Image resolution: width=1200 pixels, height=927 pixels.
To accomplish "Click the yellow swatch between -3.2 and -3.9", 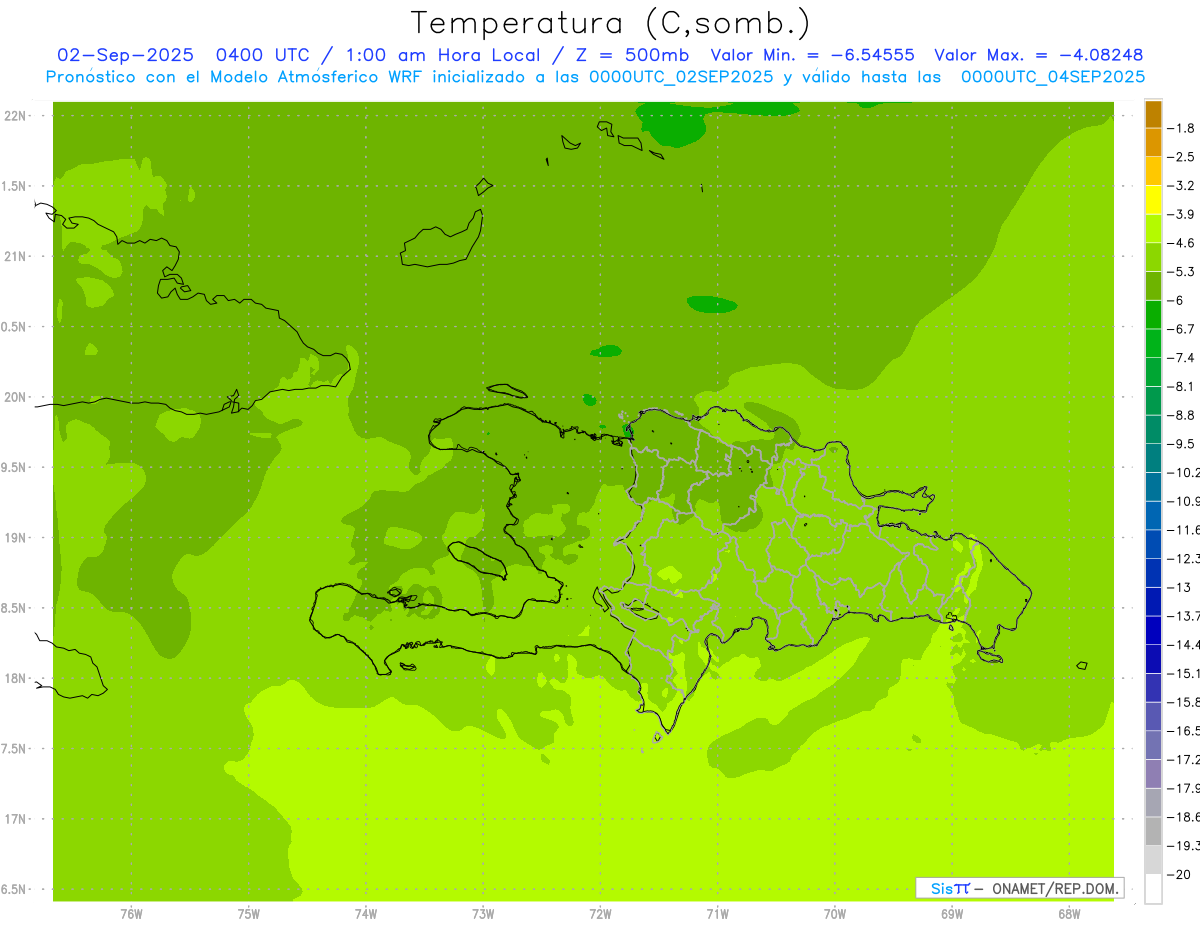I will point(1153,200).
